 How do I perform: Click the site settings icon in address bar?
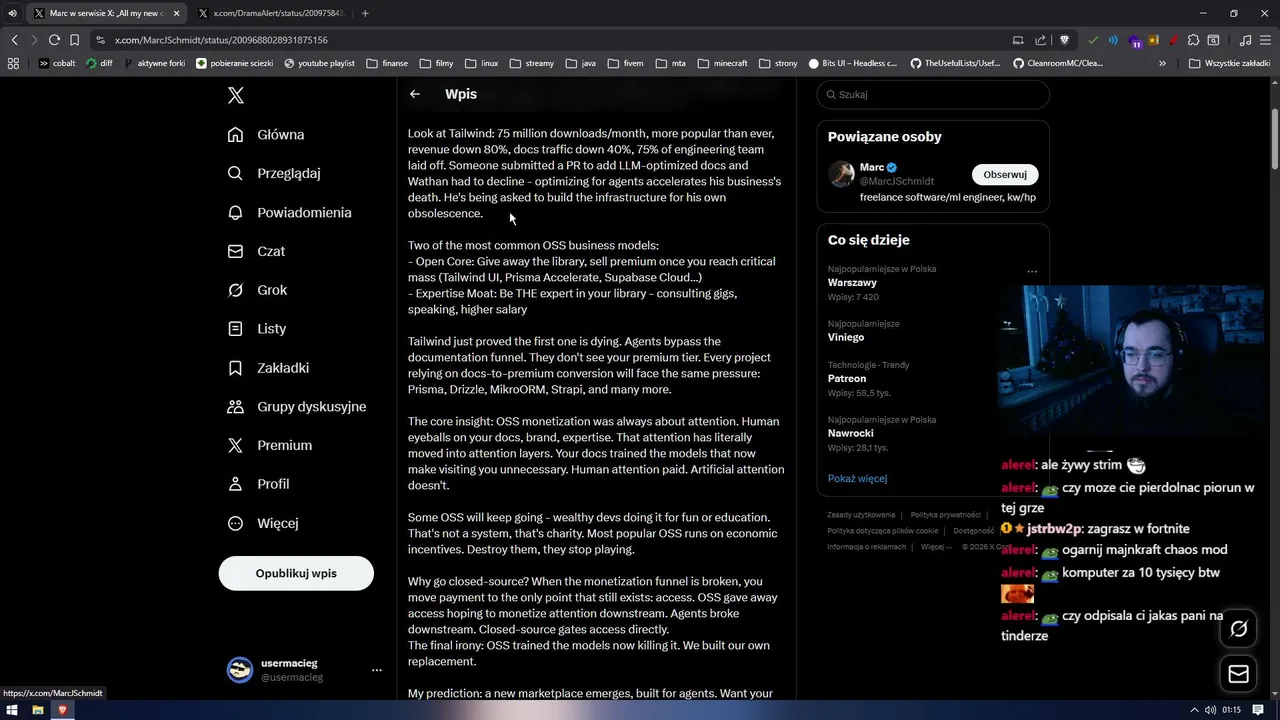101,40
